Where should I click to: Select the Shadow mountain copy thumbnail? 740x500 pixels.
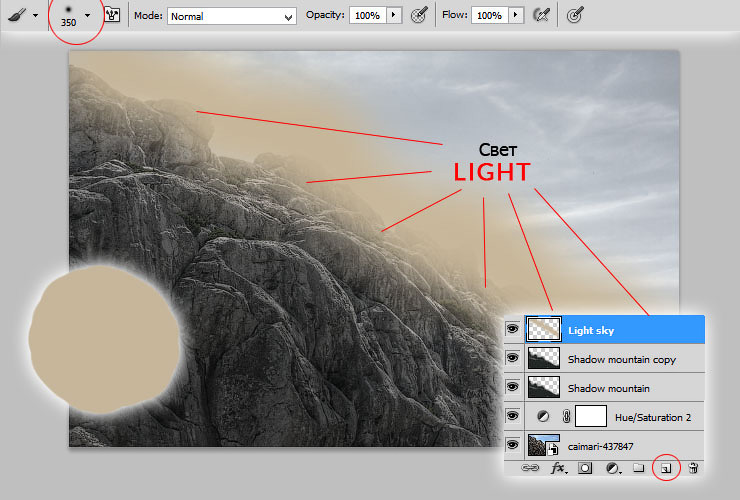[544, 358]
